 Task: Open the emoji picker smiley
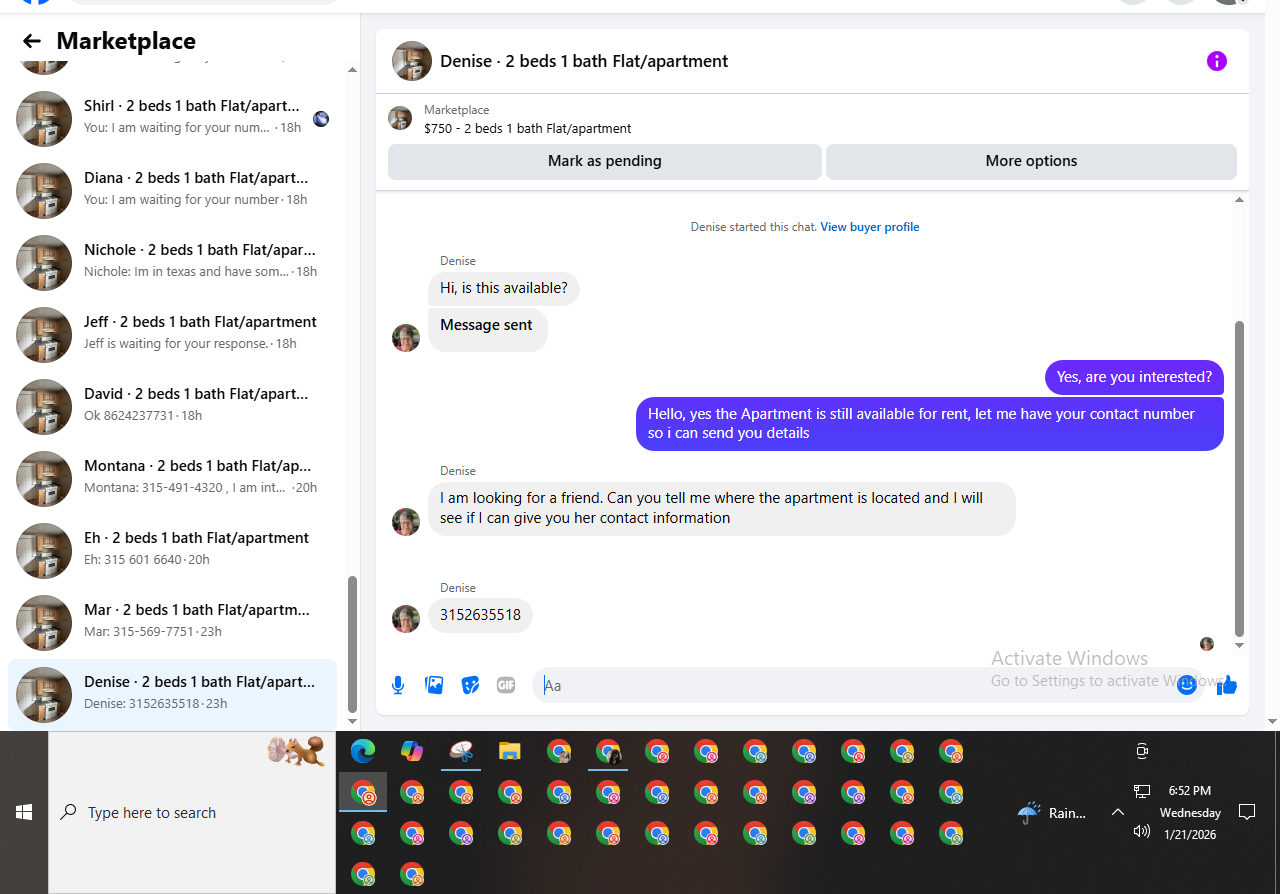1187,685
